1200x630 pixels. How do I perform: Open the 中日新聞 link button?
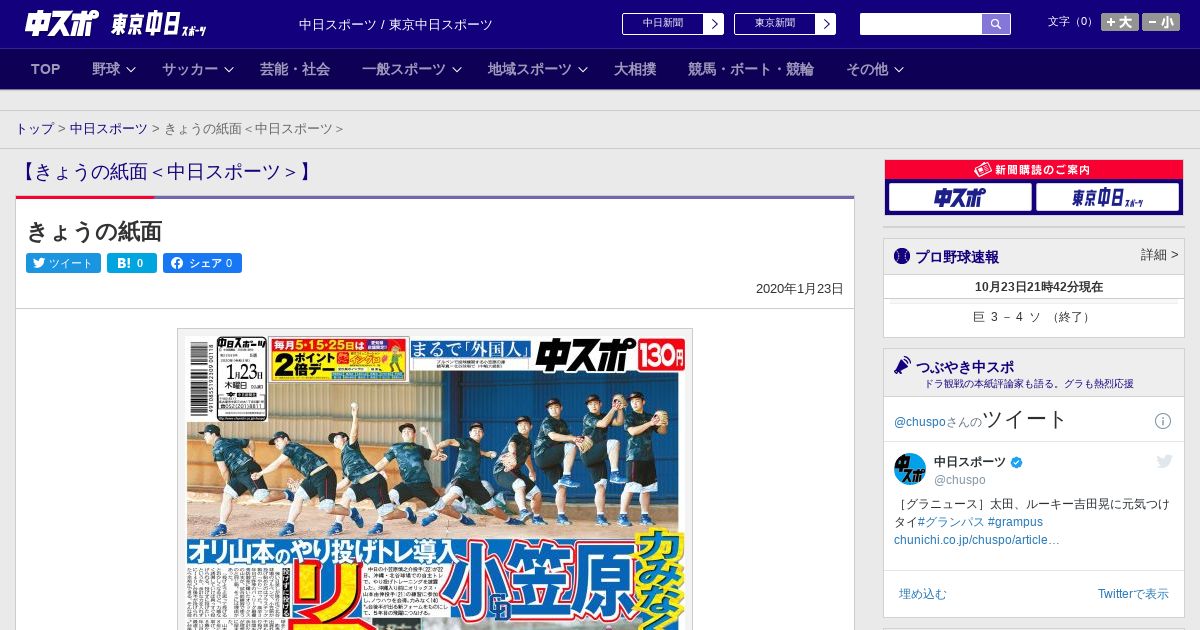click(x=673, y=24)
